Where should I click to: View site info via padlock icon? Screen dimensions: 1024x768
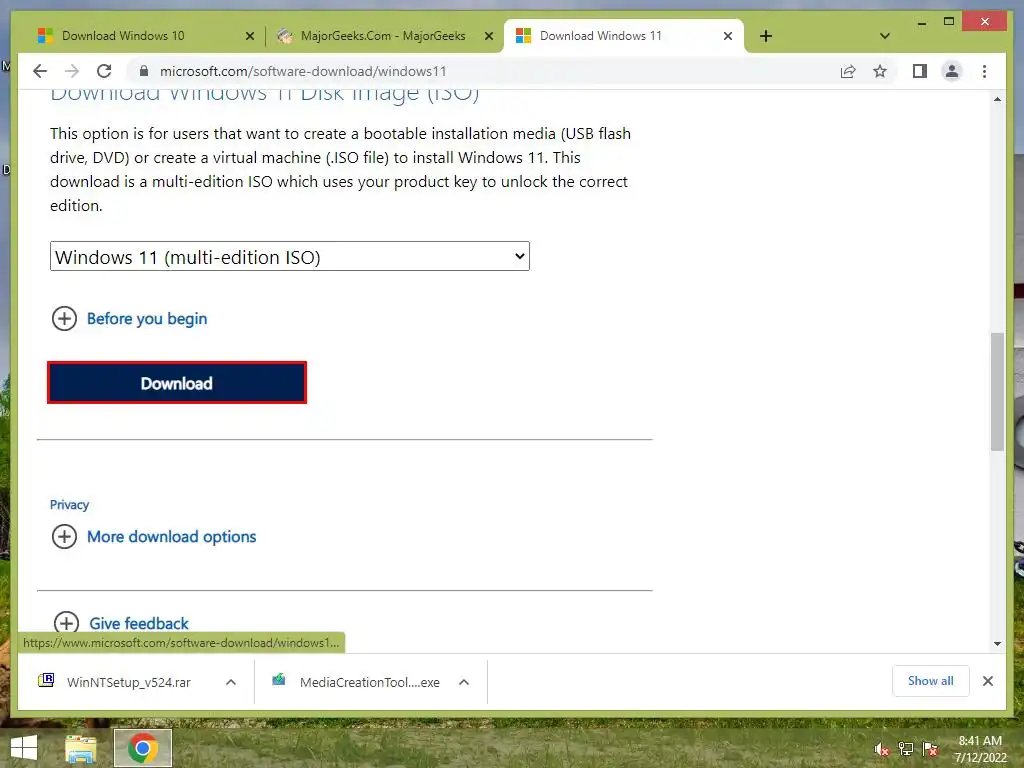[144, 71]
